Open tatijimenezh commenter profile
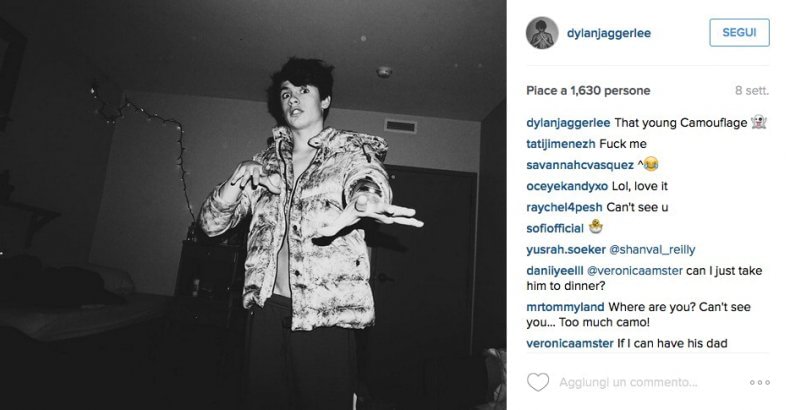The image size is (790, 410). [x=561, y=144]
